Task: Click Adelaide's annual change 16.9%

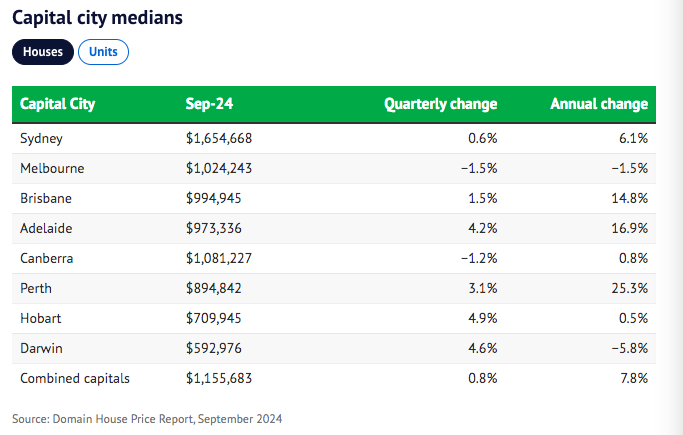Action: 630,228
